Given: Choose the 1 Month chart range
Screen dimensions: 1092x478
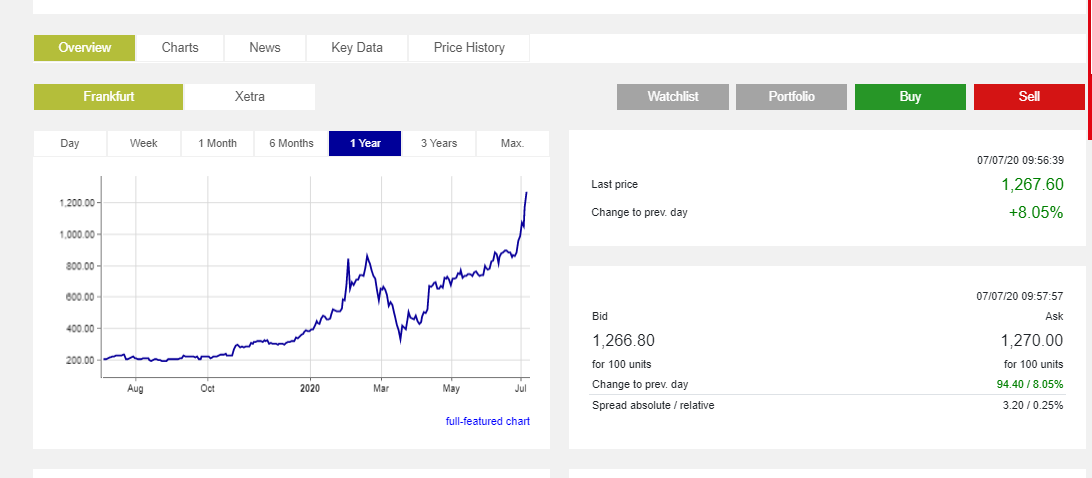Looking at the screenshot, I should pos(218,143).
